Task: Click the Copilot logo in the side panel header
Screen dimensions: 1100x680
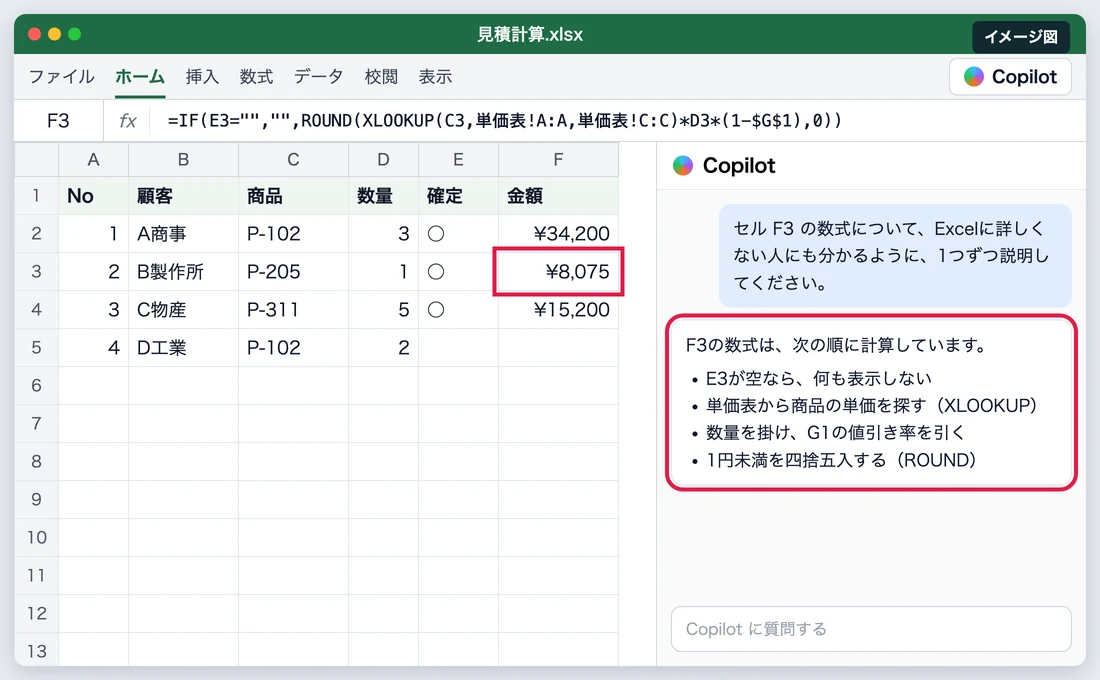Action: pyautogui.click(x=683, y=166)
